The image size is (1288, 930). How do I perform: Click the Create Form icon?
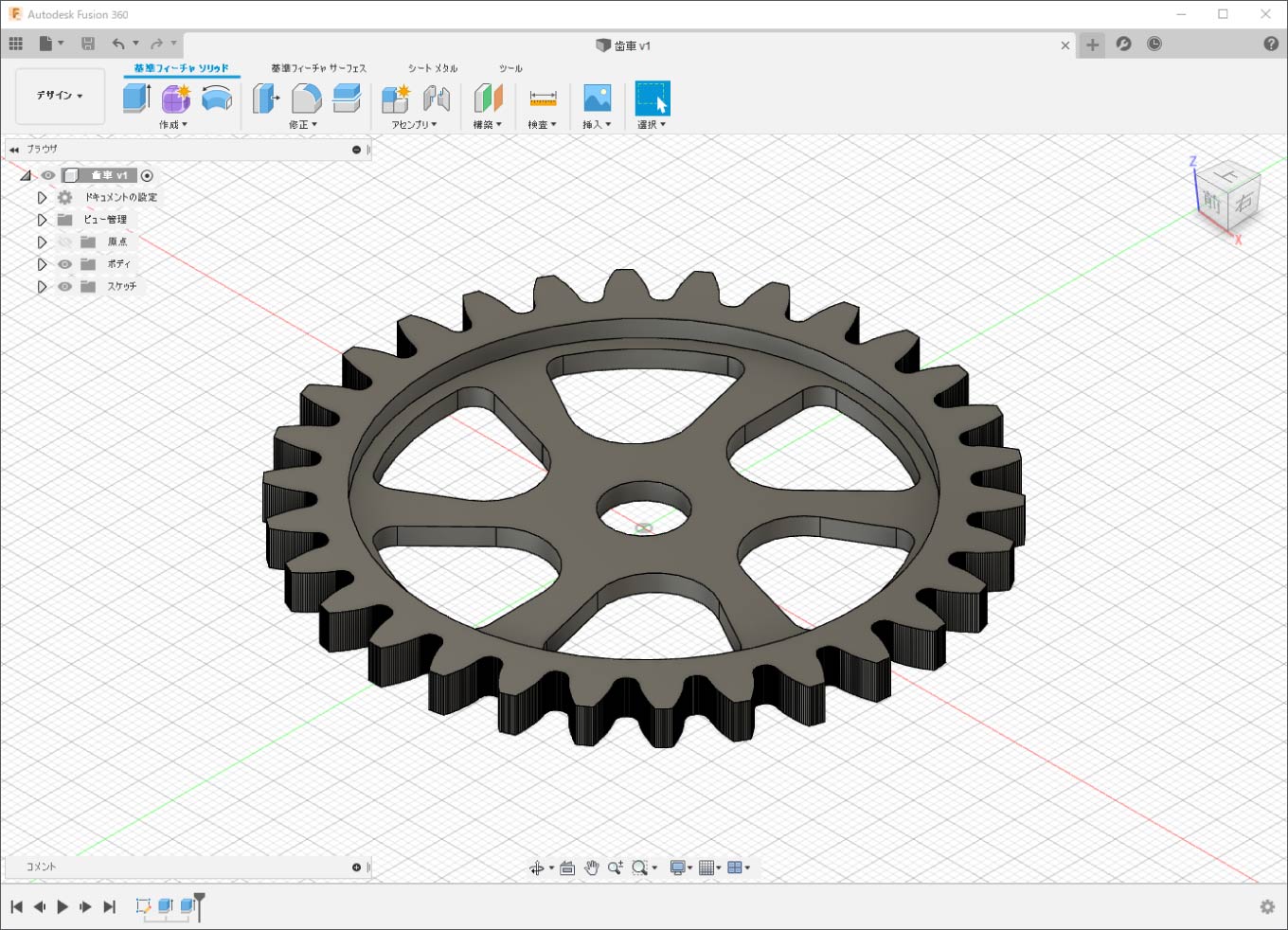tap(176, 98)
